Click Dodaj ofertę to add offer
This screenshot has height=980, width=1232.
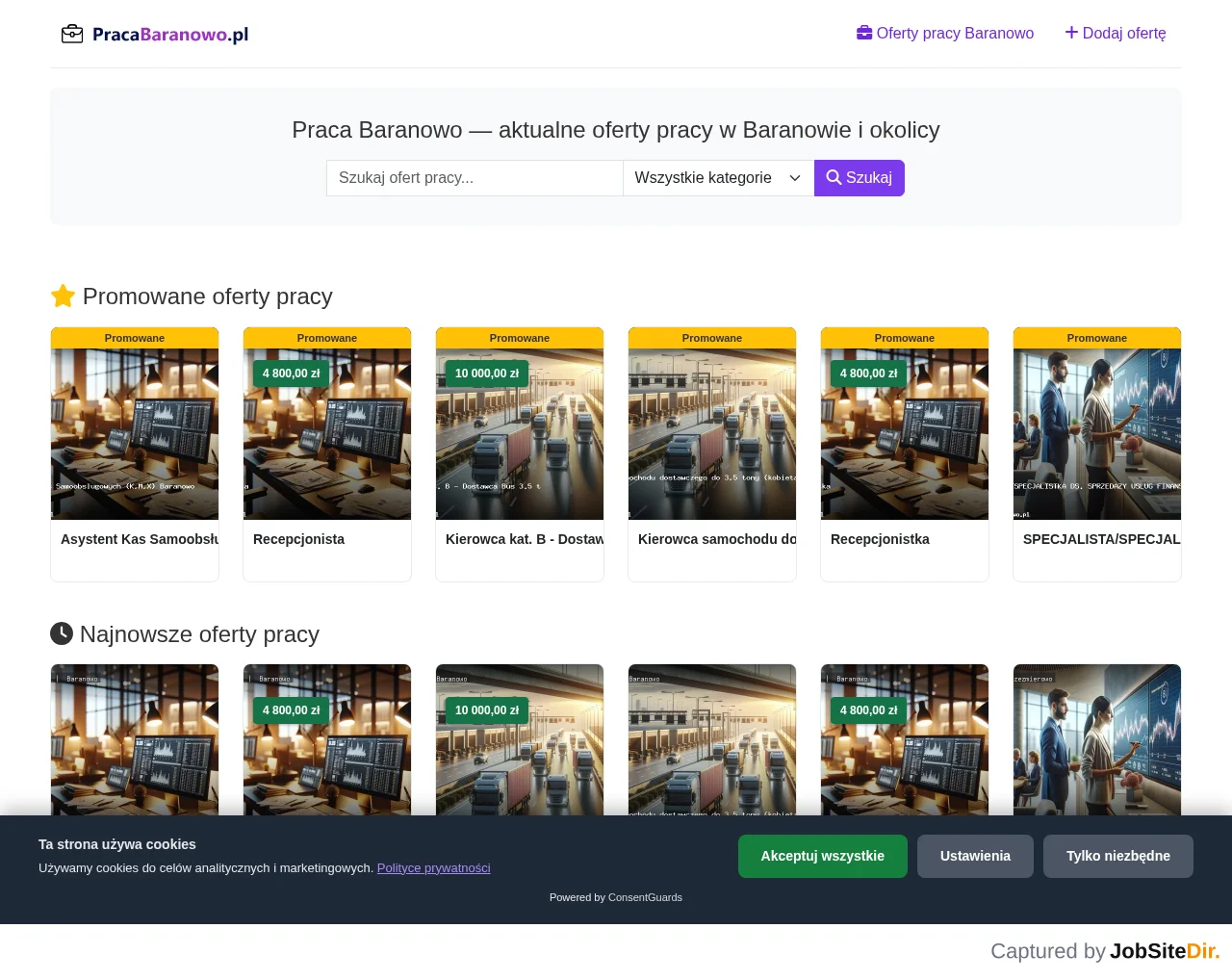(1116, 33)
